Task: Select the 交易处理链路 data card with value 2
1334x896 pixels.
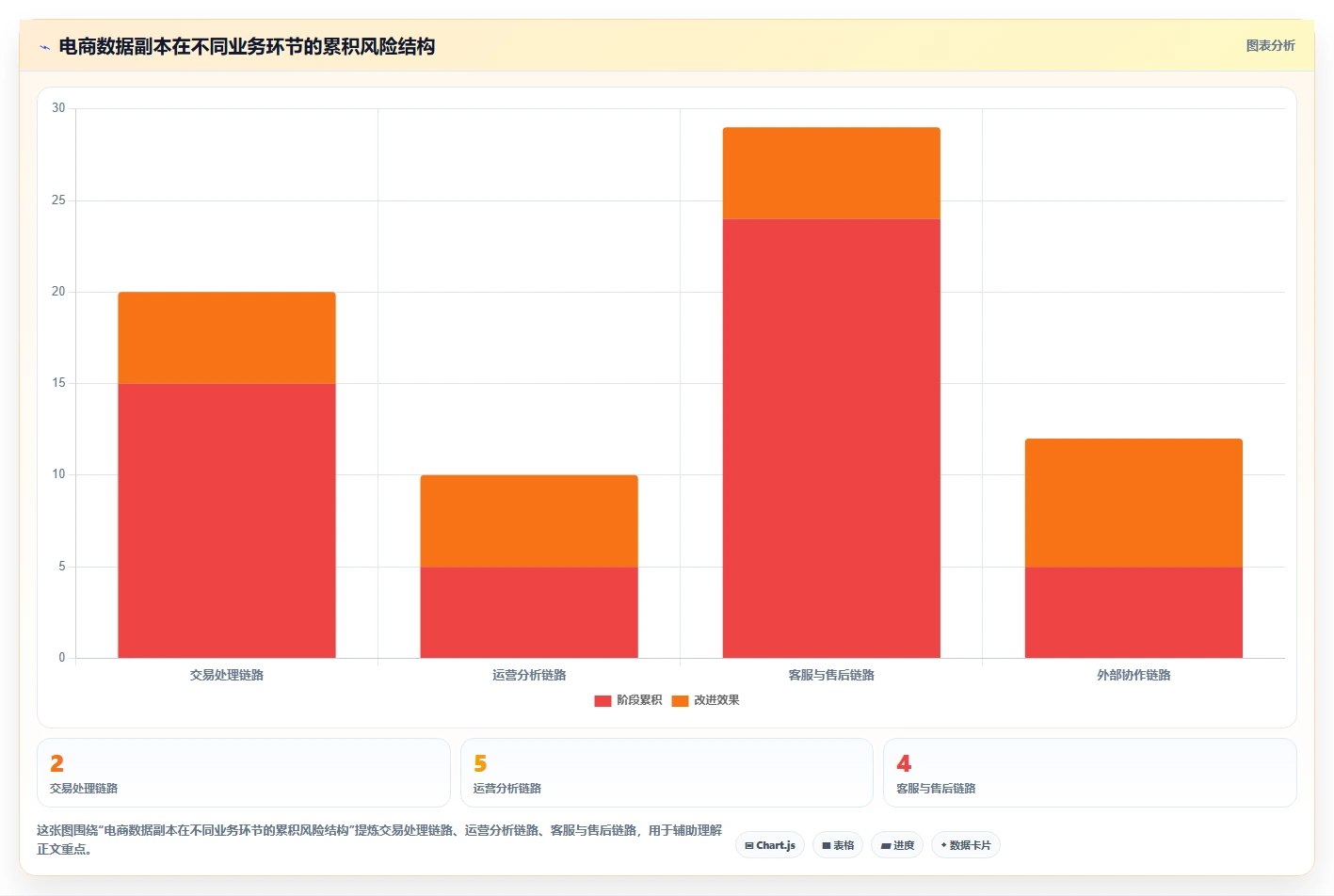Action: point(244,773)
